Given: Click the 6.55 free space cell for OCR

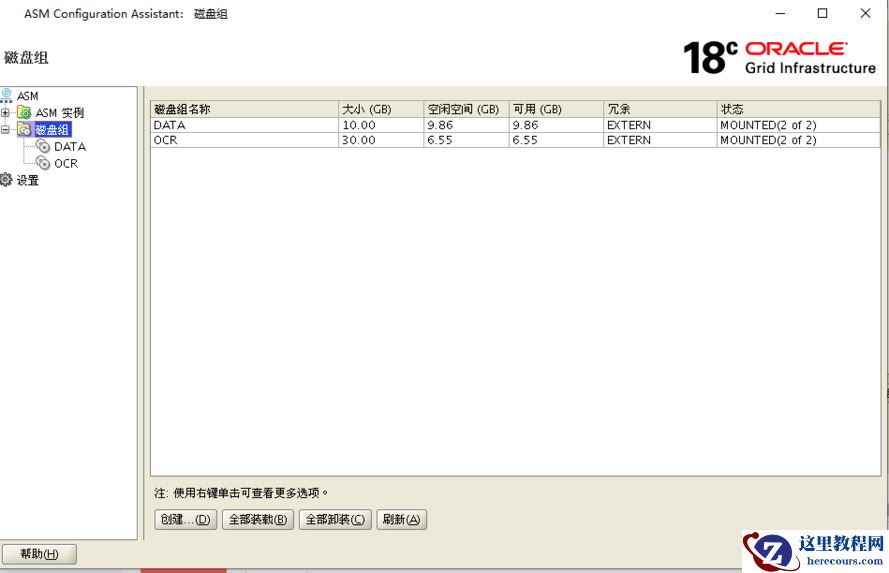Looking at the screenshot, I should pyautogui.click(x=466, y=140).
